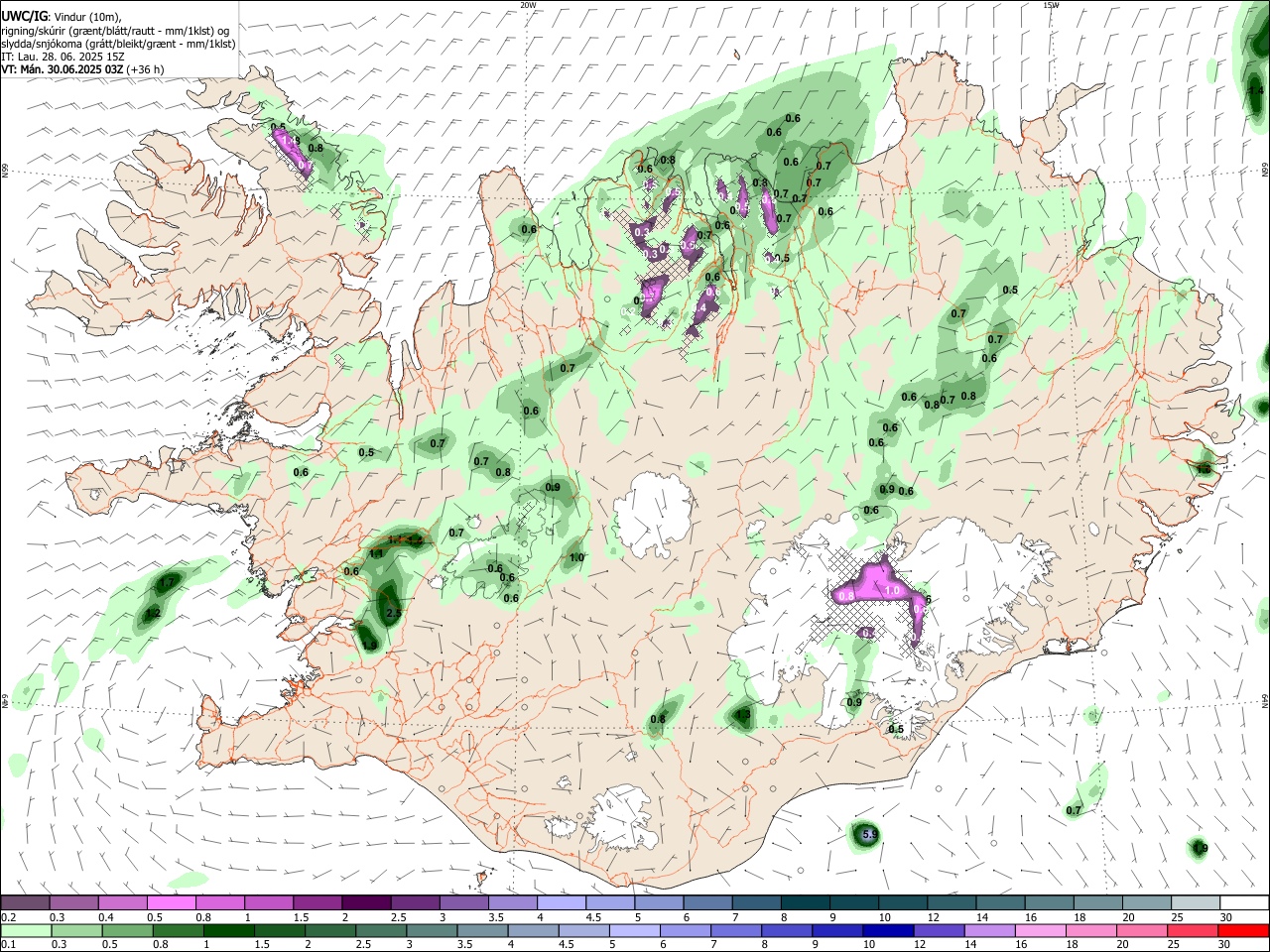
Task: Click the white Hofsjökull glacier area in central Iceland
Action: (652, 515)
